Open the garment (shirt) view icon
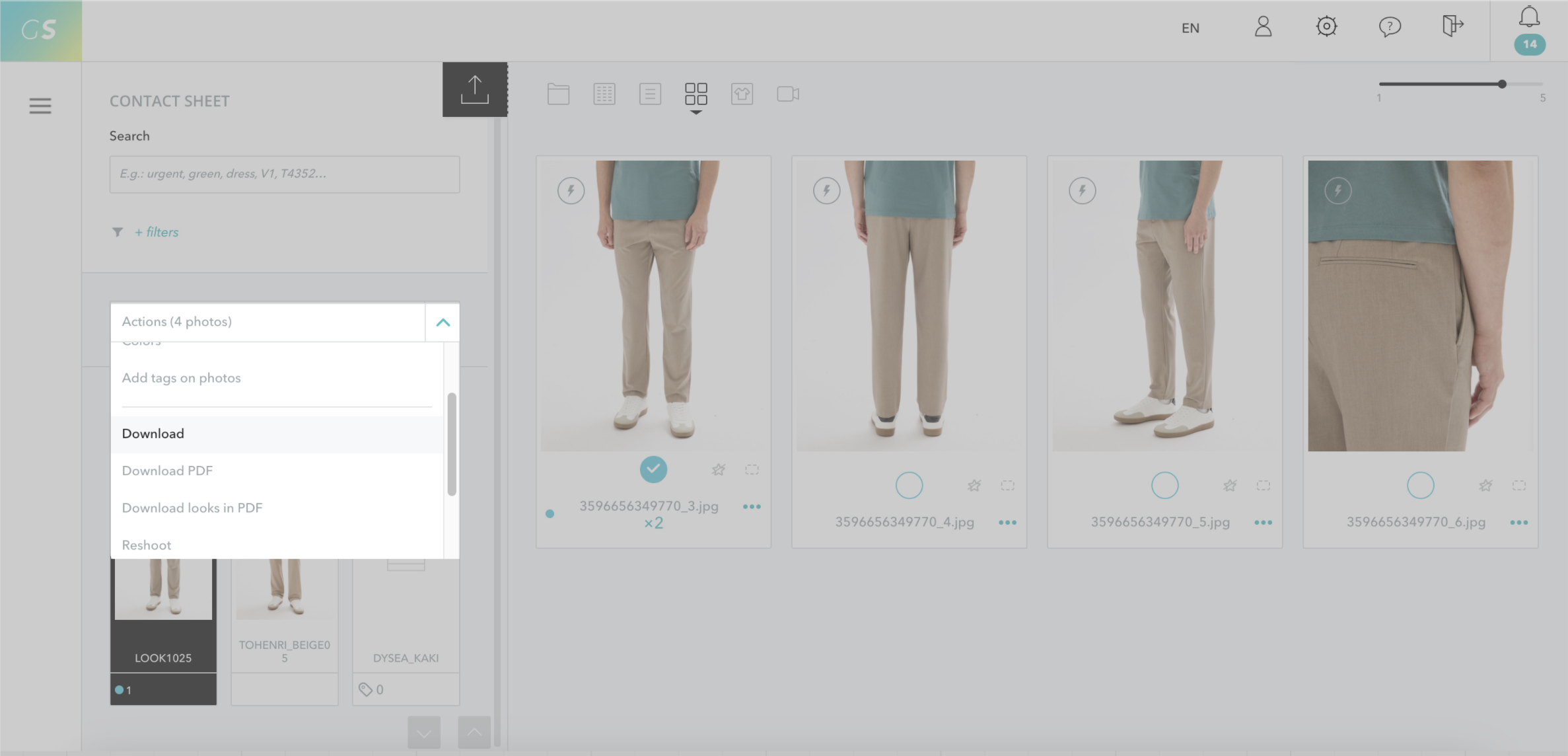Viewport: 1568px width, 756px height. point(742,94)
